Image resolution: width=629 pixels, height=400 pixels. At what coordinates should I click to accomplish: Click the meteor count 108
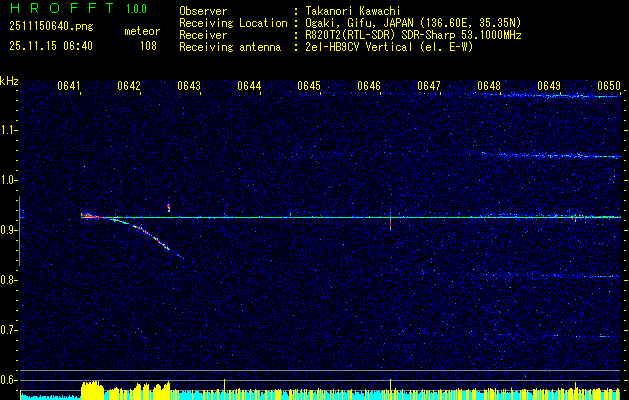(148, 46)
